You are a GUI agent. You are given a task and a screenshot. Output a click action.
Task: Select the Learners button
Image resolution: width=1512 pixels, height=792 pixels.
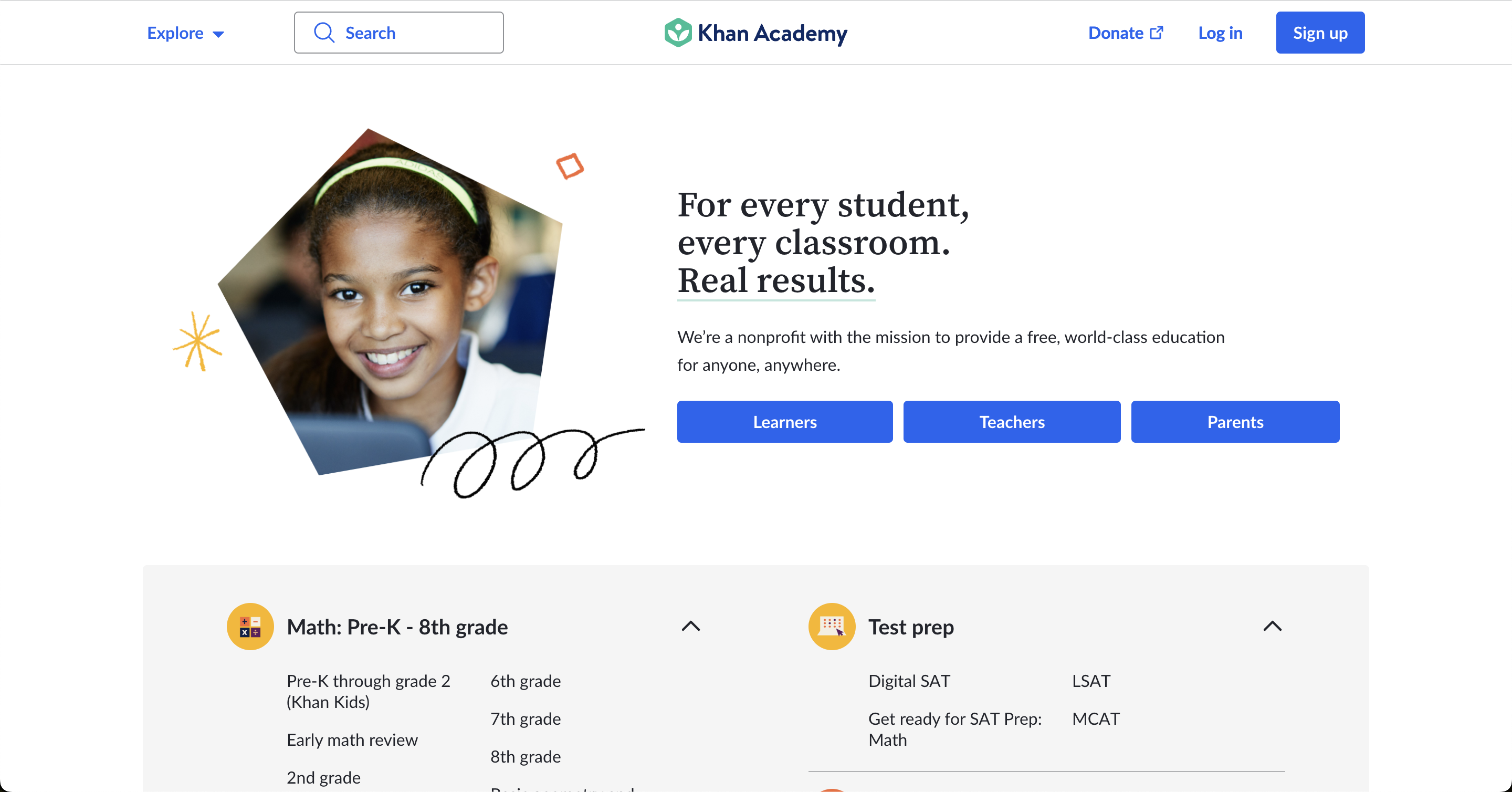point(785,422)
